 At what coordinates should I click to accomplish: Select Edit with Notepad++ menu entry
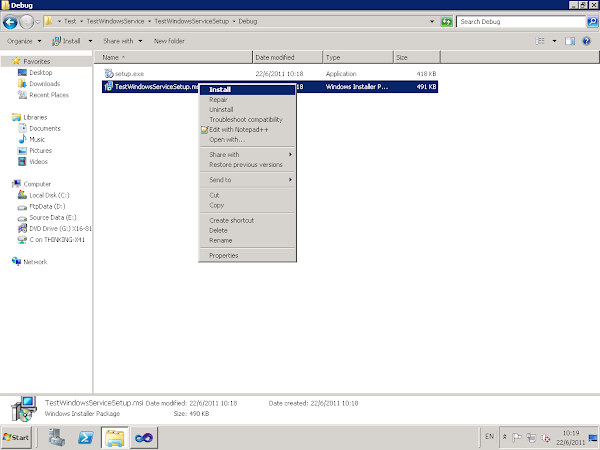click(248, 129)
